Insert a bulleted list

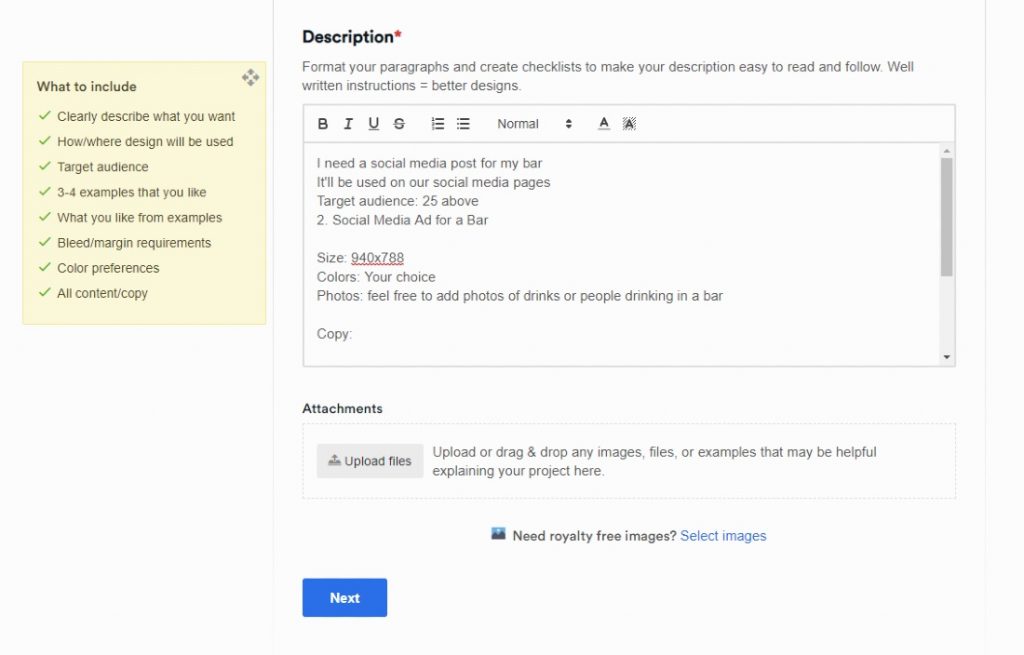click(463, 124)
